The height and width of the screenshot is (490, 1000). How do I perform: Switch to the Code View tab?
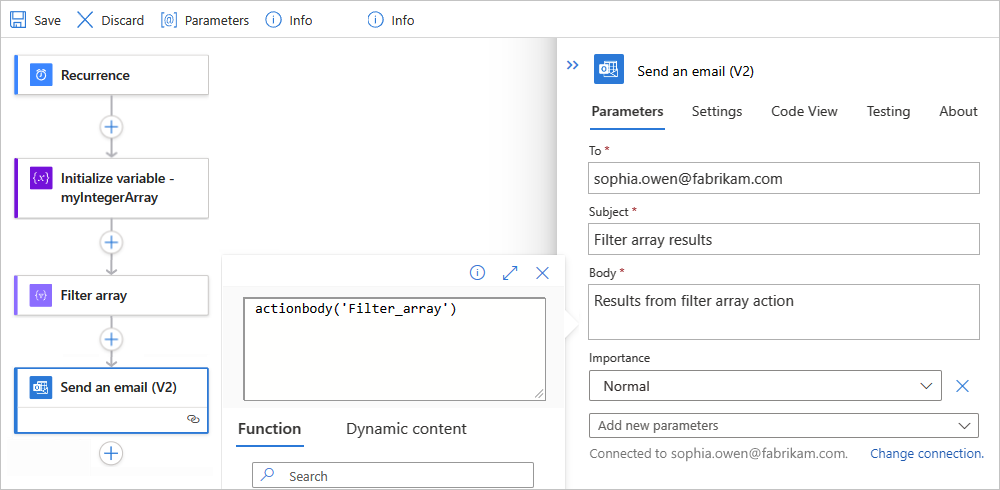[x=804, y=112]
